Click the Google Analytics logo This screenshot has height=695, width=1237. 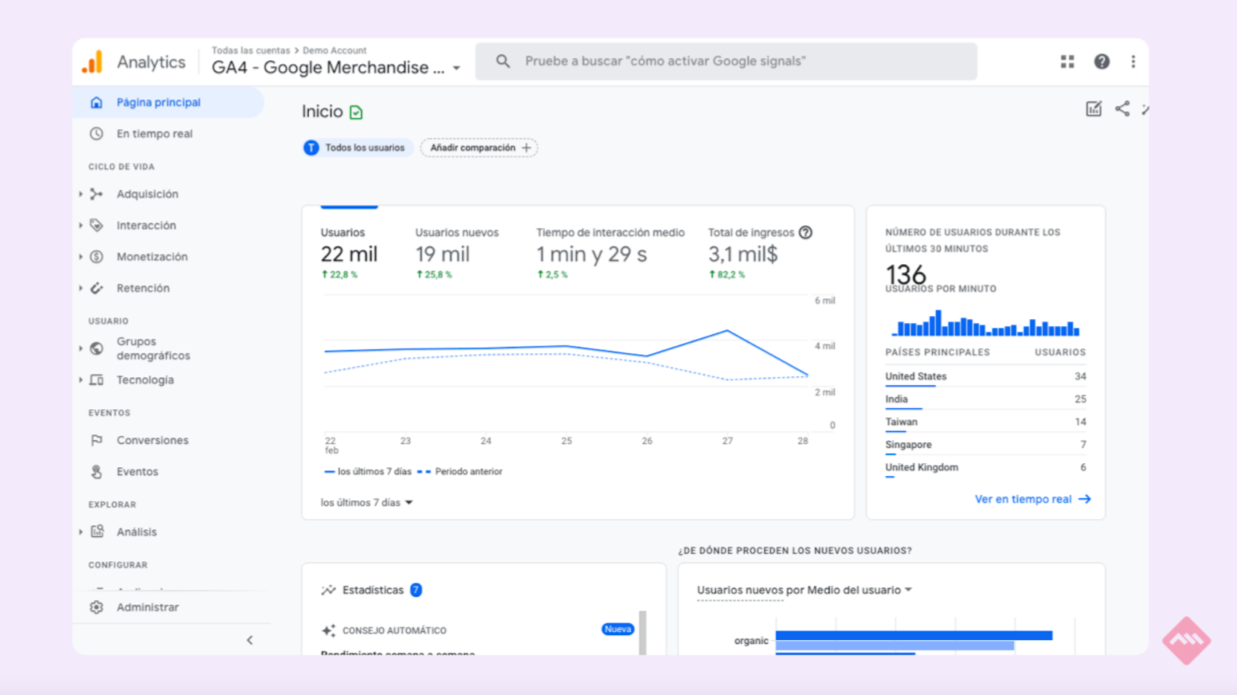(92, 62)
